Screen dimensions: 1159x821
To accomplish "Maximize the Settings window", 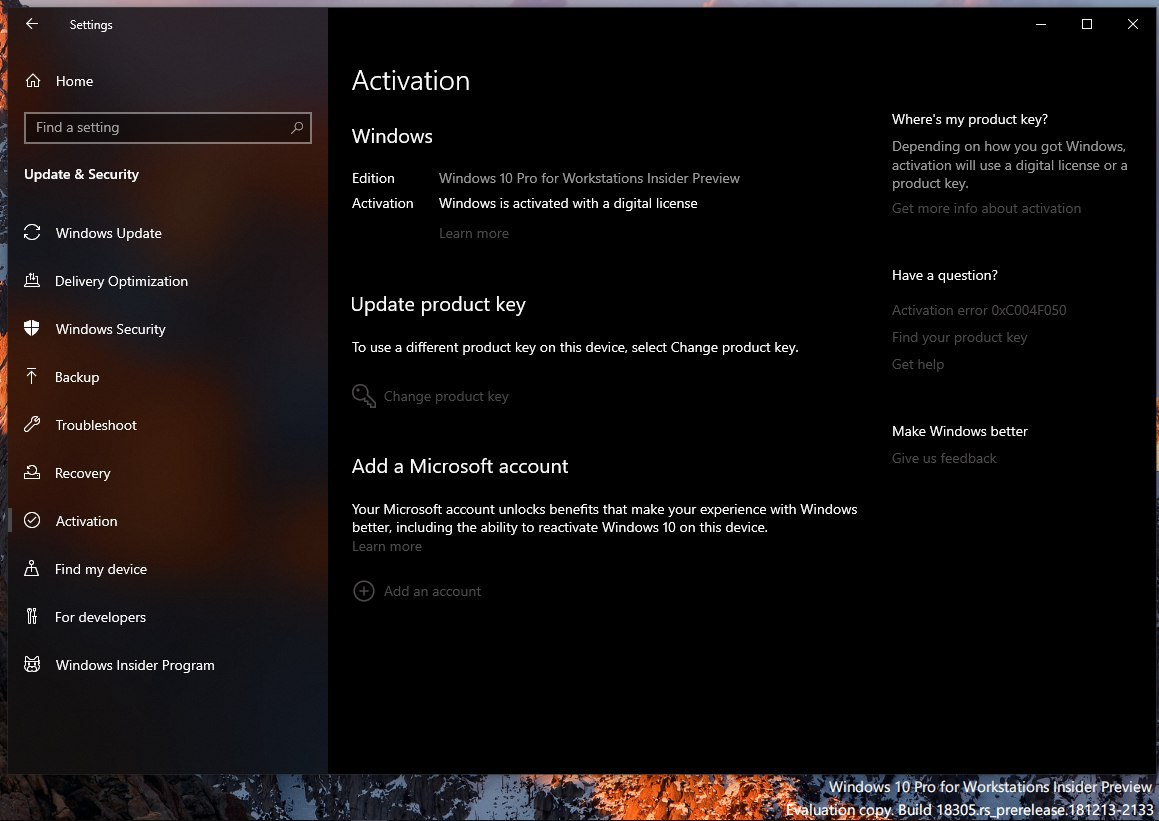I will pos(1087,24).
